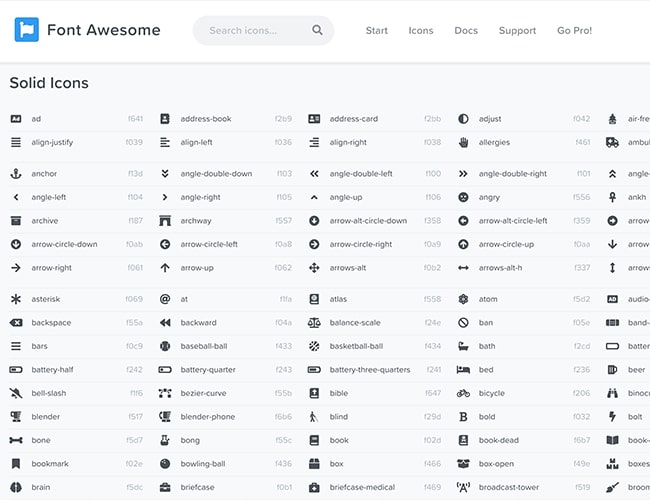Click the book-dead label
This screenshot has height=500, width=650.
[499, 440]
